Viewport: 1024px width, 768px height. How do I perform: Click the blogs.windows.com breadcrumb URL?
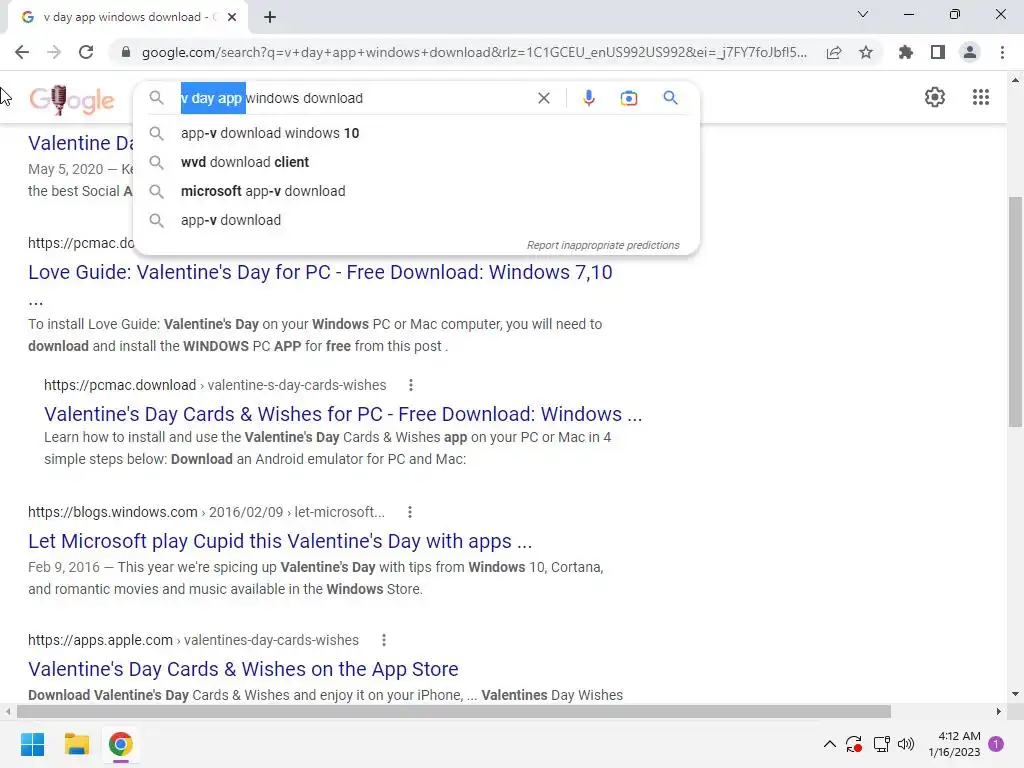point(206,512)
